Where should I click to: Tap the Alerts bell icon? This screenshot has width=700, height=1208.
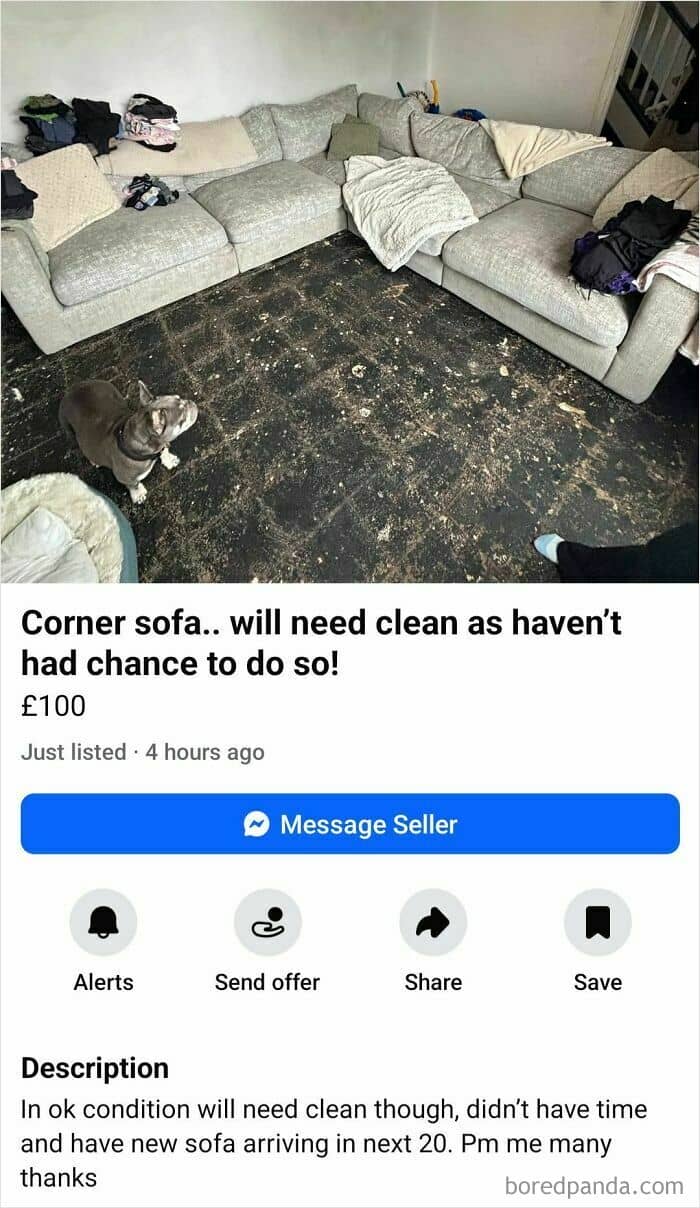click(103, 922)
